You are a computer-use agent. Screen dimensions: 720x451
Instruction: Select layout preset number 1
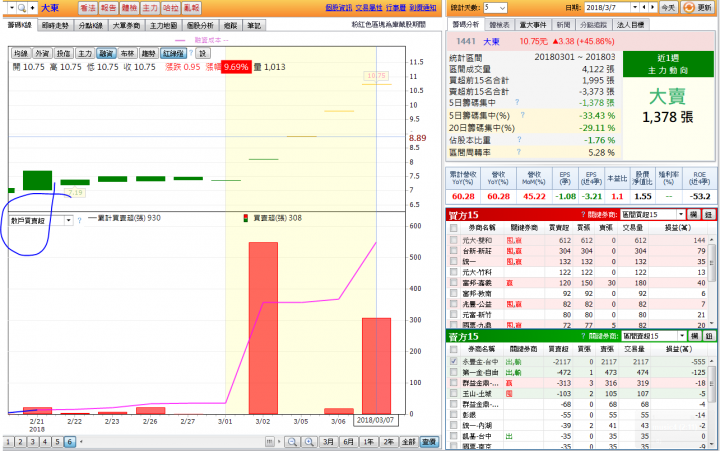point(8,442)
